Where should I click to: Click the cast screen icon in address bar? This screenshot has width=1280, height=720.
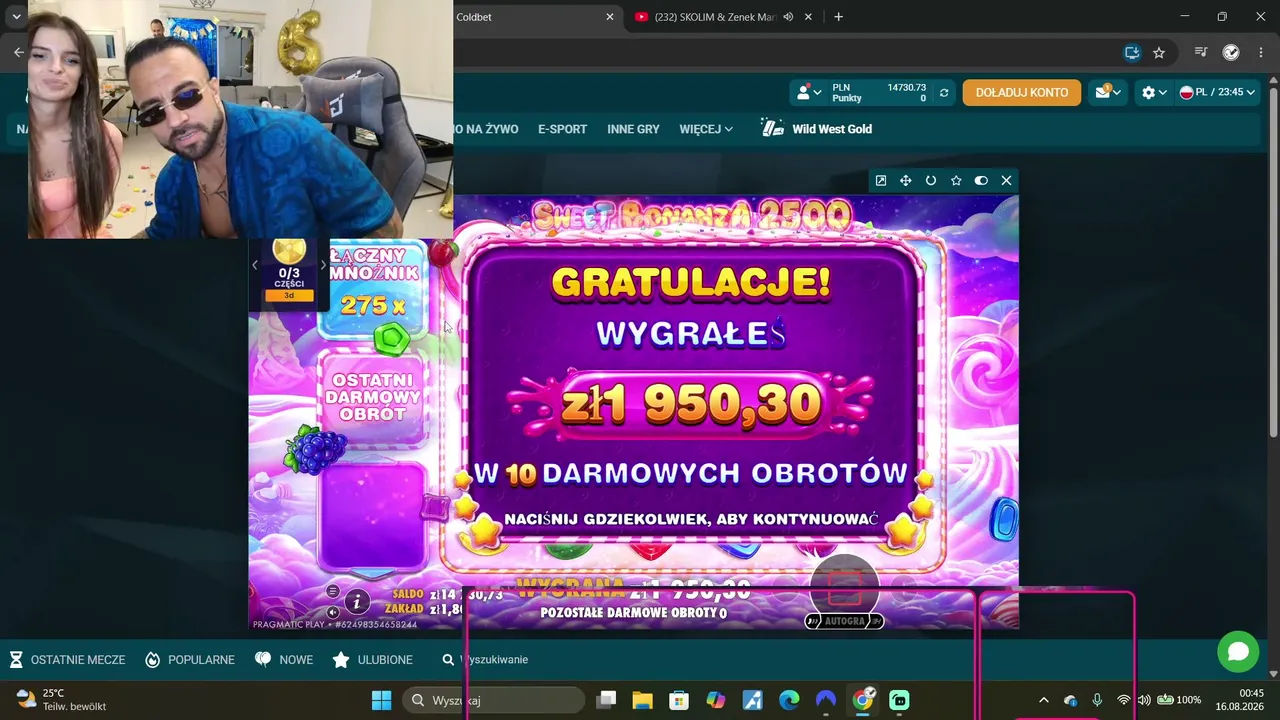pos(1132,53)
